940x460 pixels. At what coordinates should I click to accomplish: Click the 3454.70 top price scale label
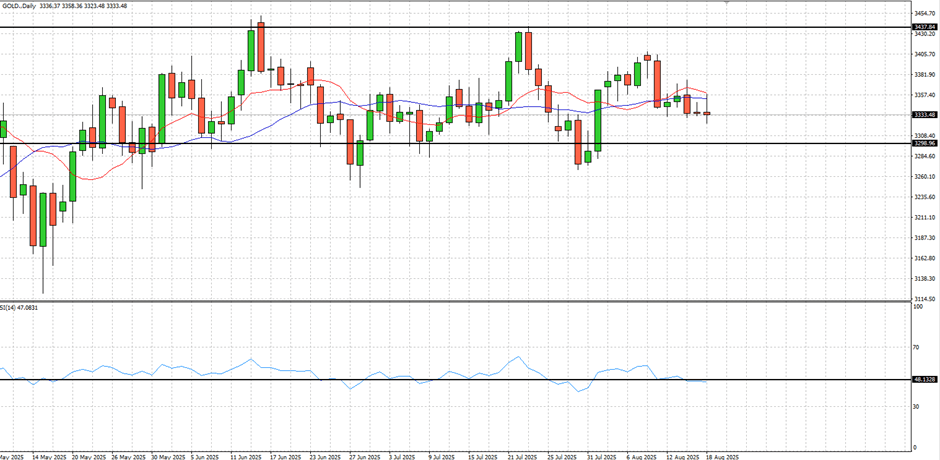point(926,13)
